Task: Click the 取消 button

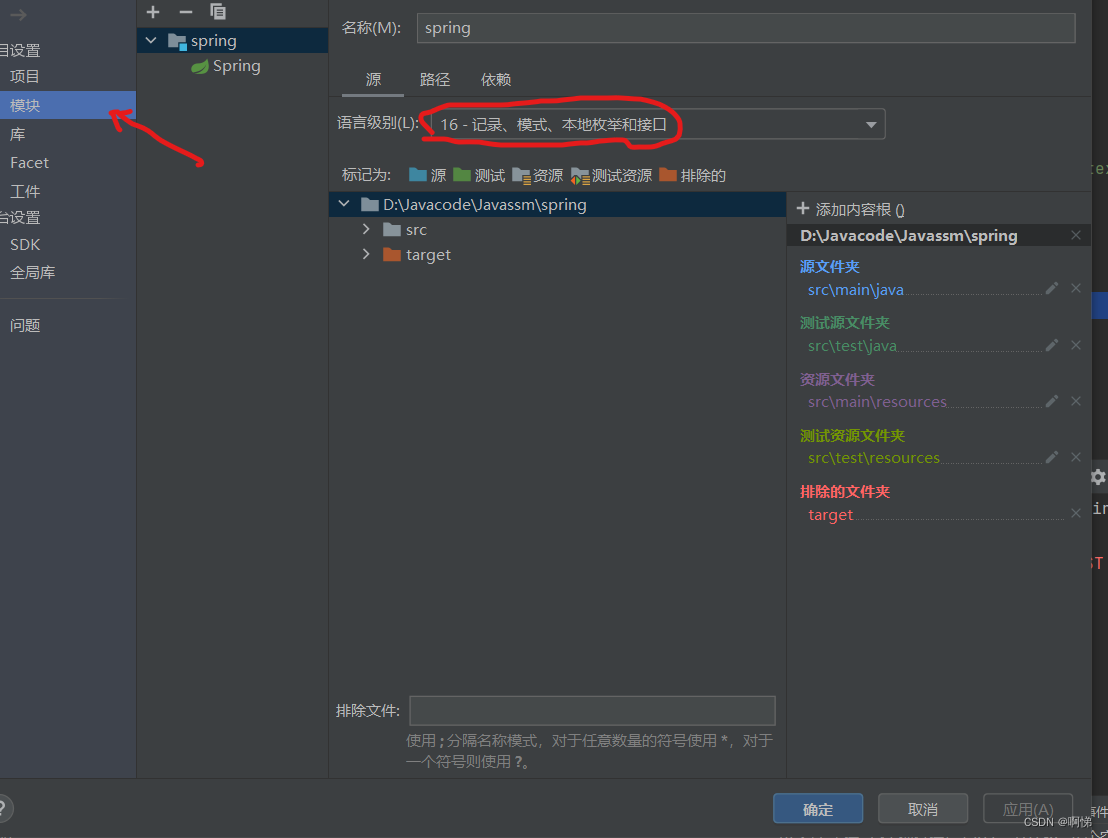Action: click(x=922, y=808)
